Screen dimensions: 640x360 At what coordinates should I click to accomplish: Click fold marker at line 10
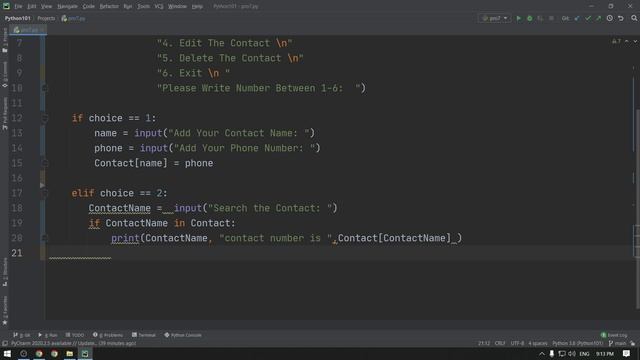tap(44, 88)
